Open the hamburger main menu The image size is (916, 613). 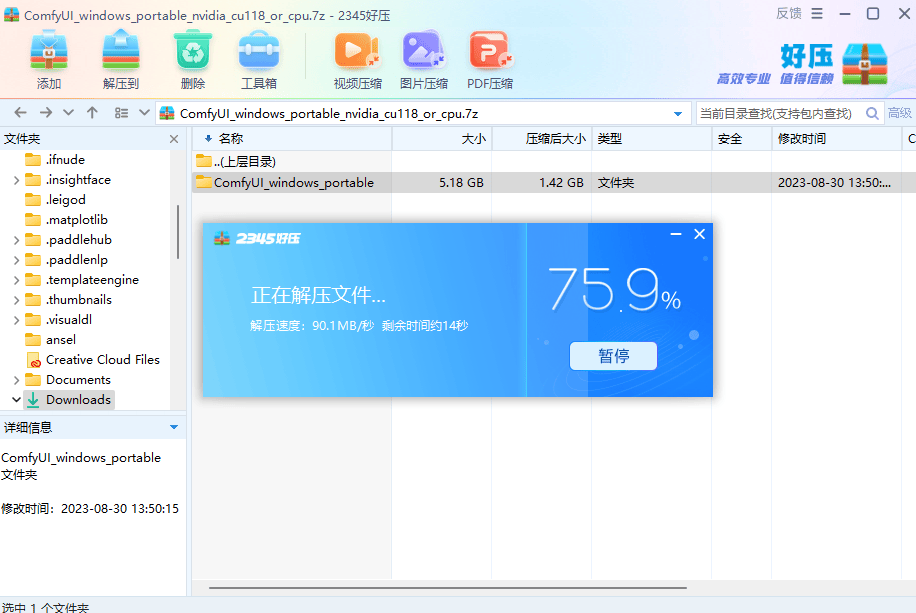point(817,13)
